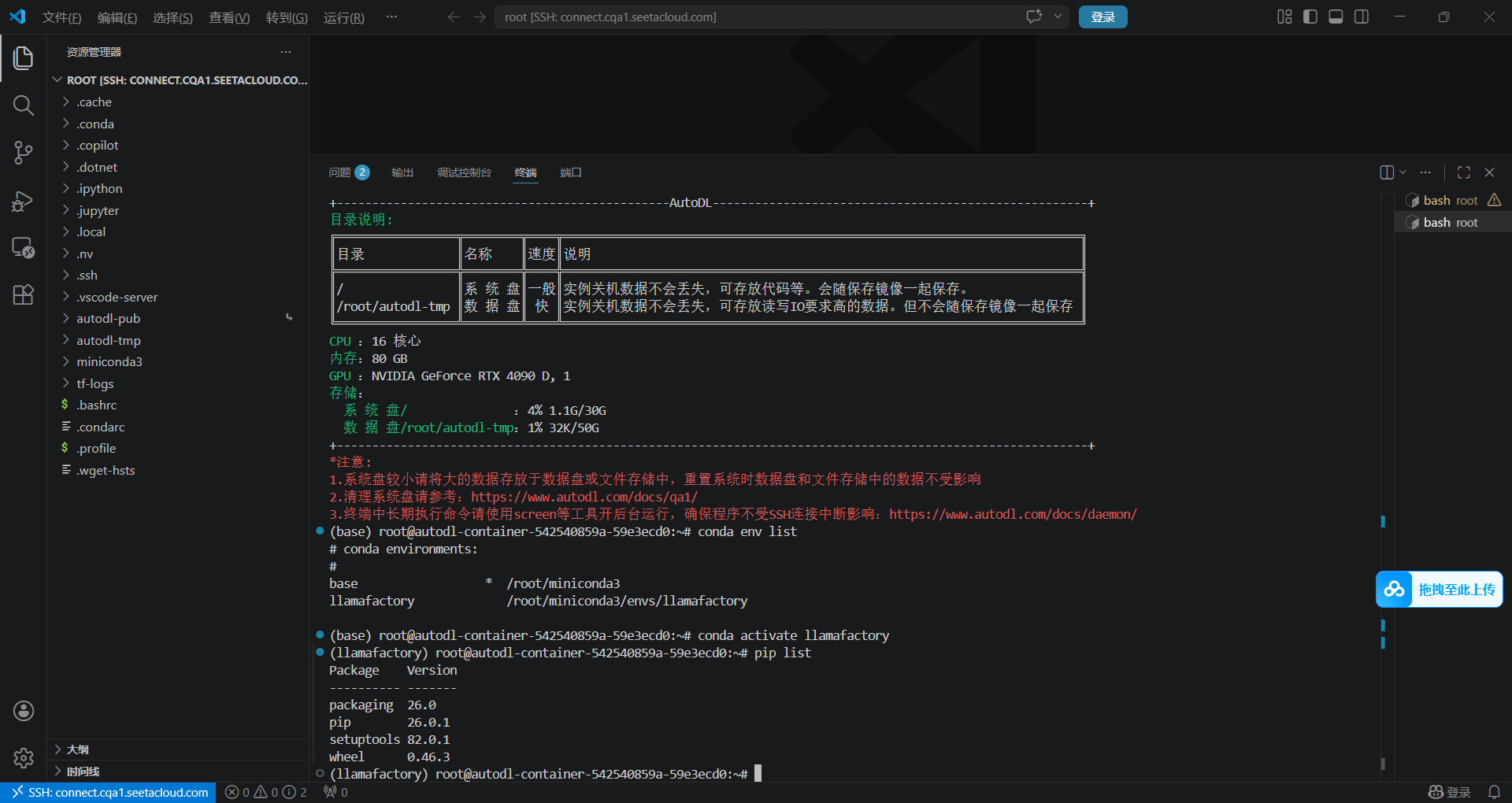Switch to the 端口 tab
1512x803 pixels.
570,172
